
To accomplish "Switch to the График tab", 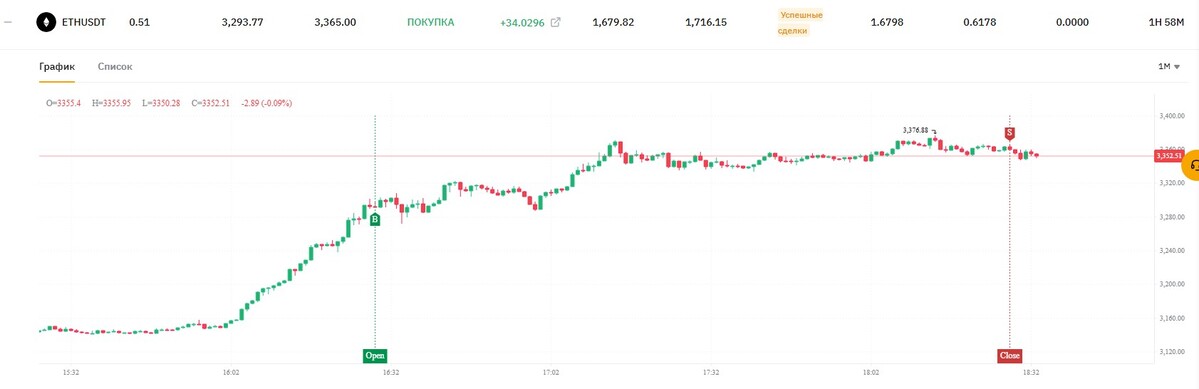I will tap(57, 66).
